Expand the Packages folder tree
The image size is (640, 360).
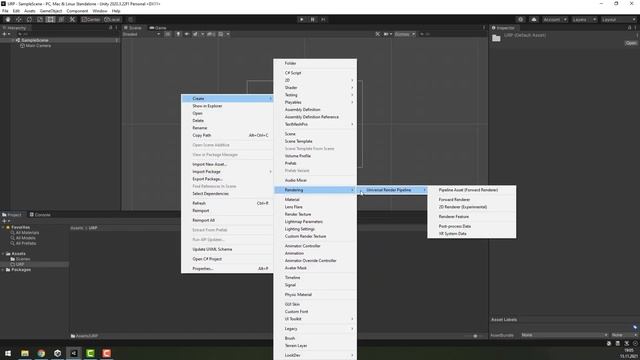point(3,270)
